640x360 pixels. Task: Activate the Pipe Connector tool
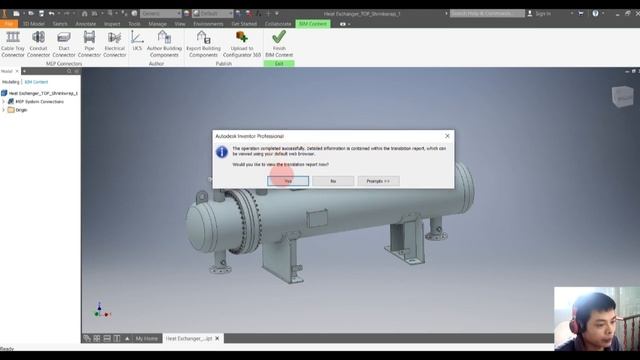89,44
